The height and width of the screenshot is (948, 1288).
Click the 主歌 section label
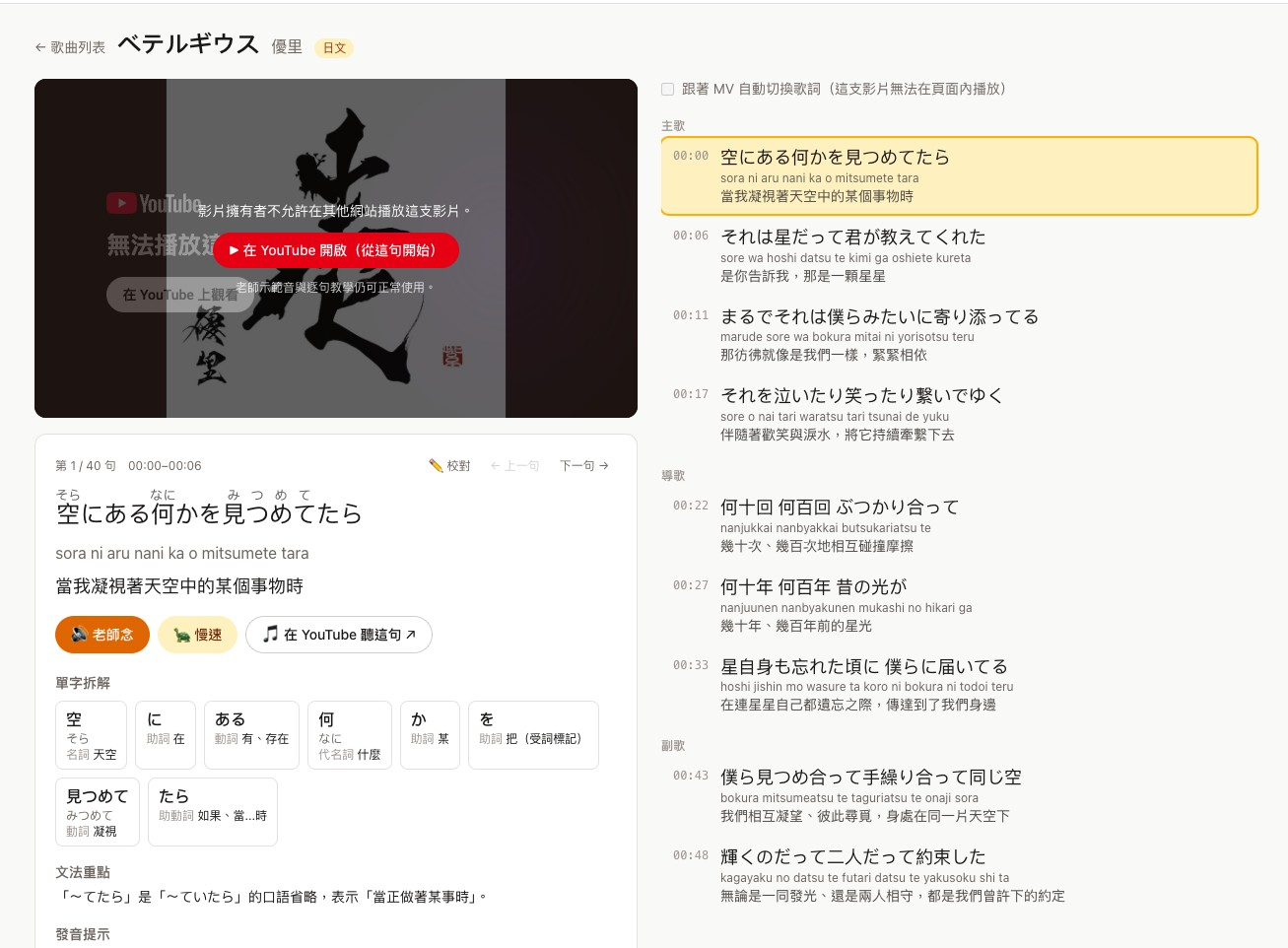[x=673, y=126]
